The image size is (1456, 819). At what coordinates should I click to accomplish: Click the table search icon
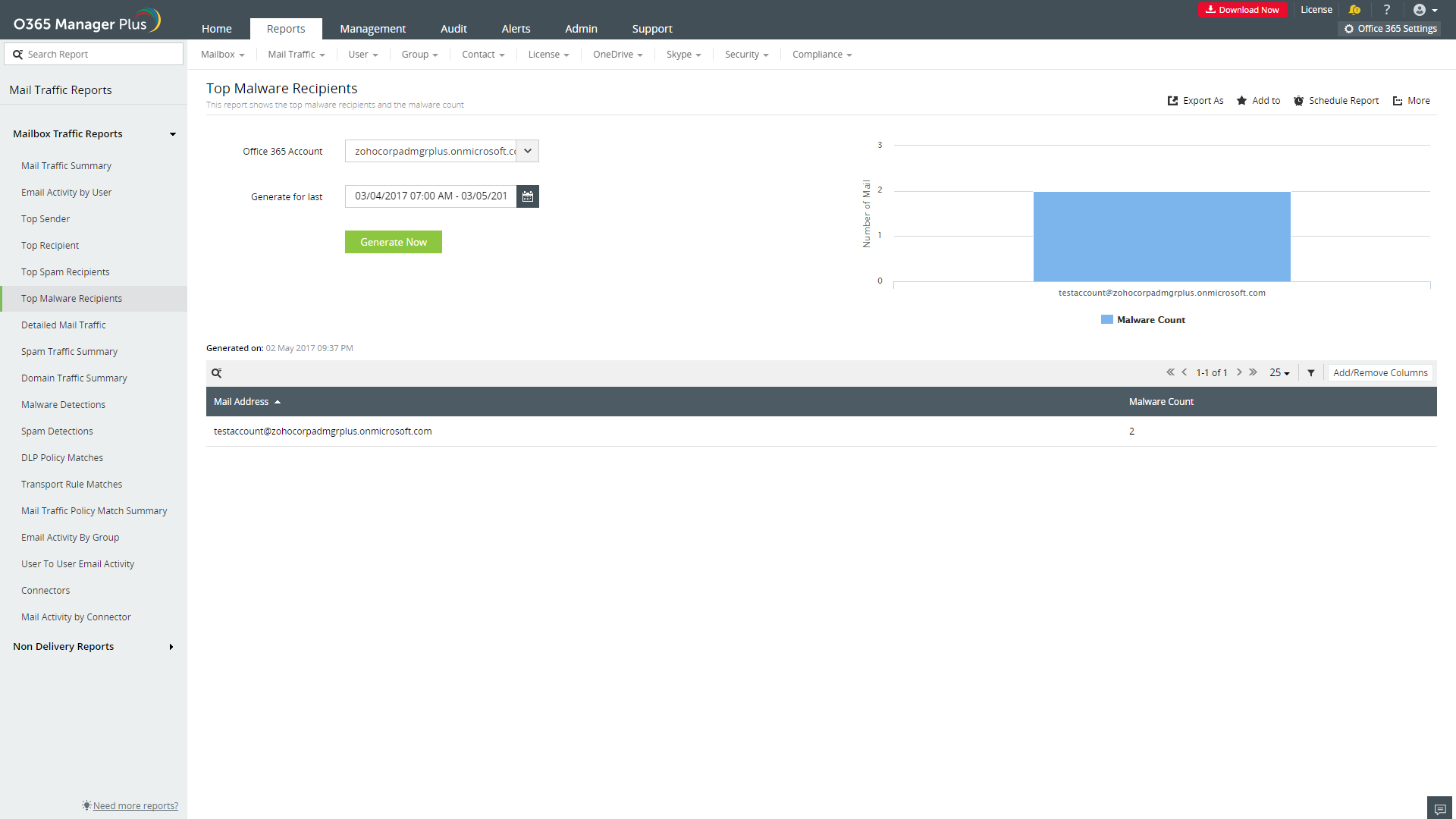pyautogui.click(x=217, y=373)
